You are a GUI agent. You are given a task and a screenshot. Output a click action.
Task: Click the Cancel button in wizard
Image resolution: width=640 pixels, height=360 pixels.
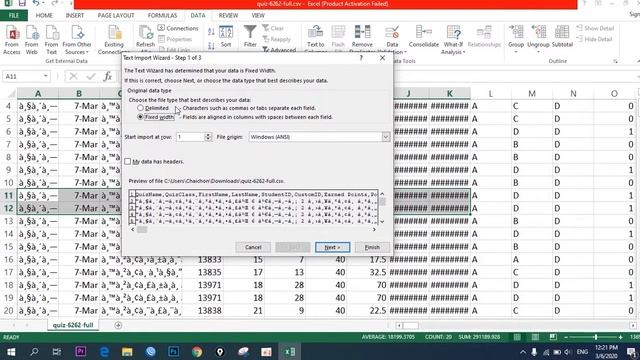253,247
